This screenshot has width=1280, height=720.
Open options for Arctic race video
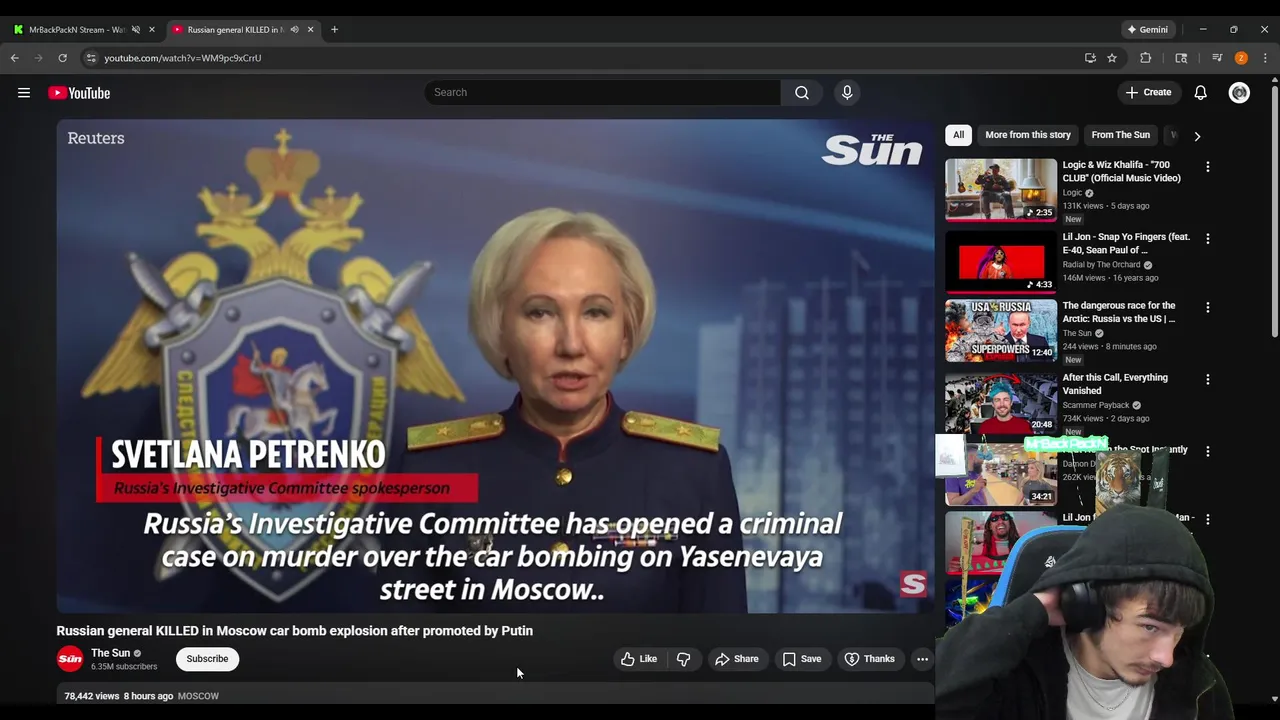point(1207,308)
